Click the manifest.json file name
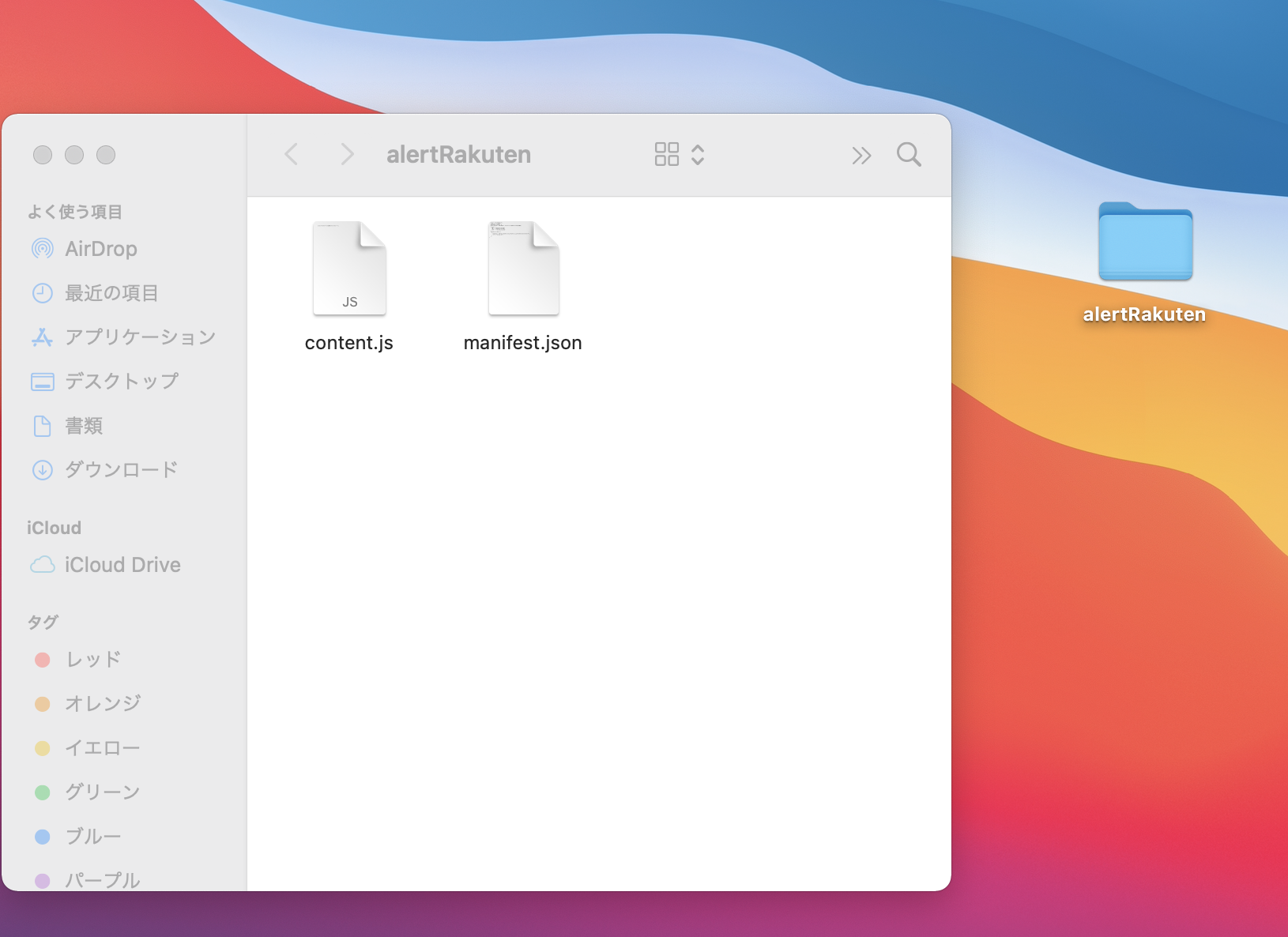The image size is (1288, 937). [523, 343]
